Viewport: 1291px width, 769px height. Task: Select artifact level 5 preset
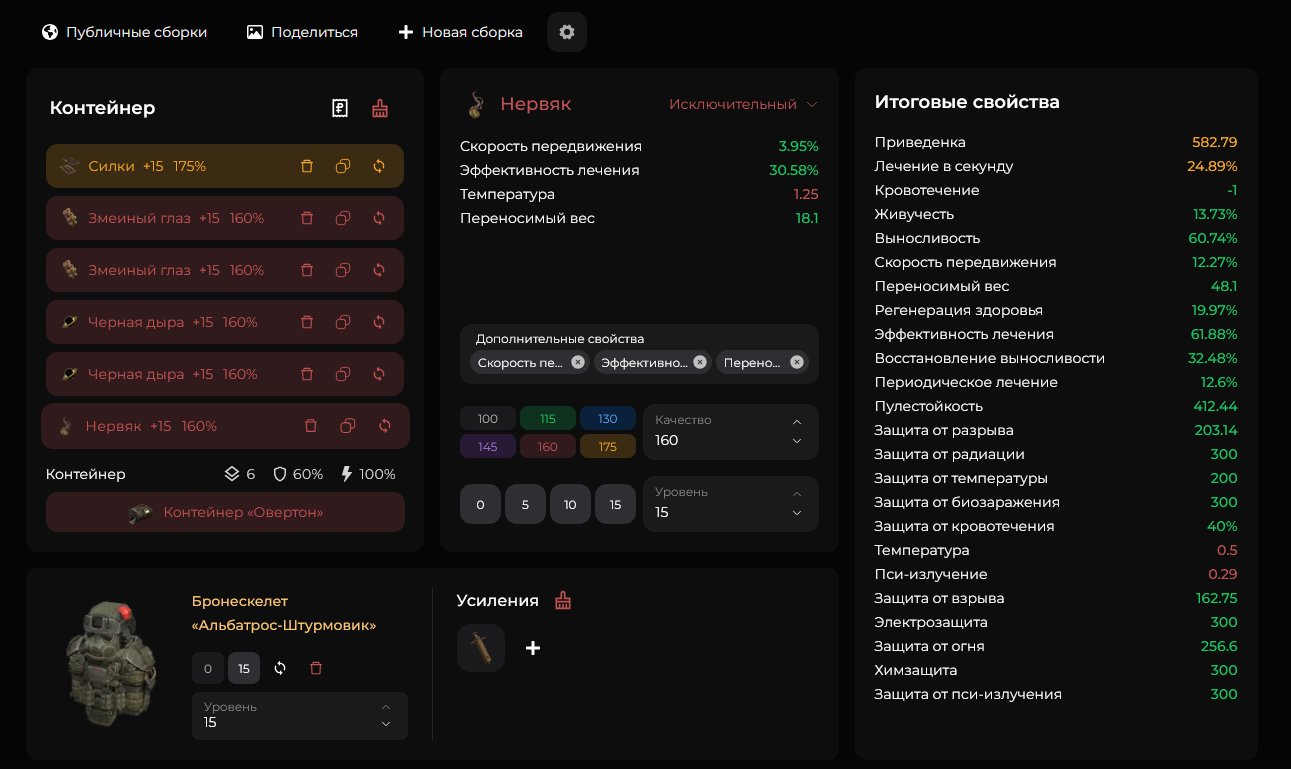(525, 504)
